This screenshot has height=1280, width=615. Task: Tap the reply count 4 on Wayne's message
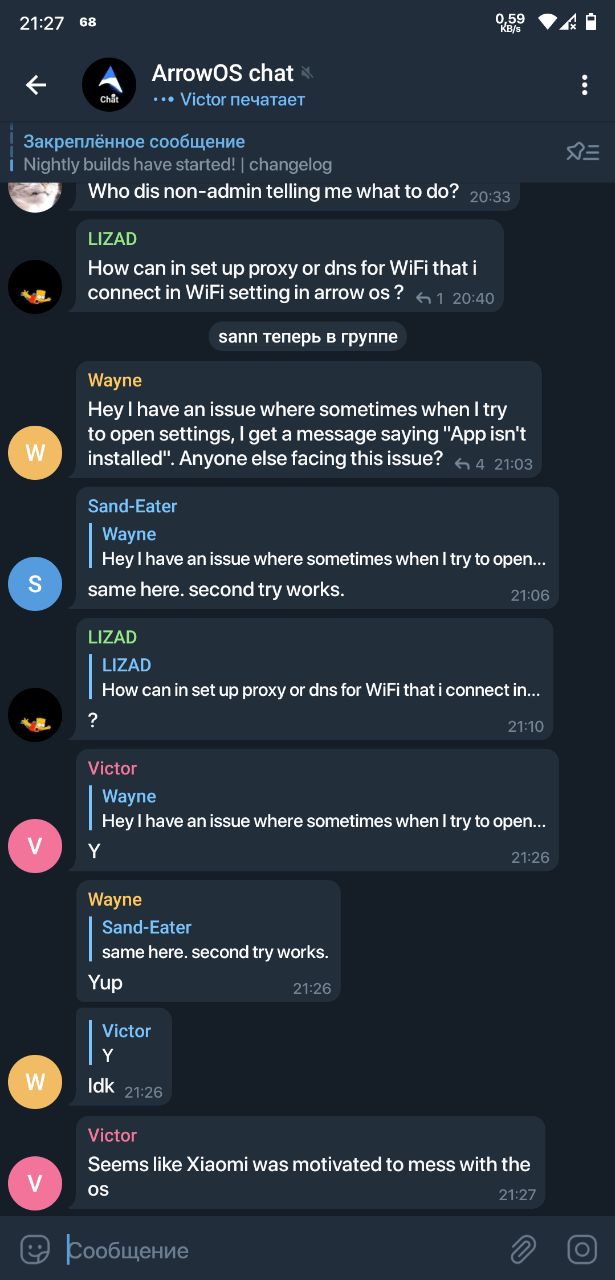[469, 464]
